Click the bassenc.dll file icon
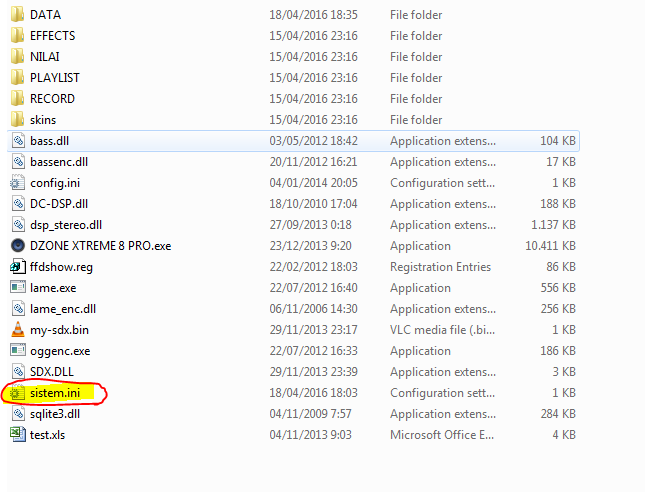Screen dimensions: 645x492 (18, 162)
